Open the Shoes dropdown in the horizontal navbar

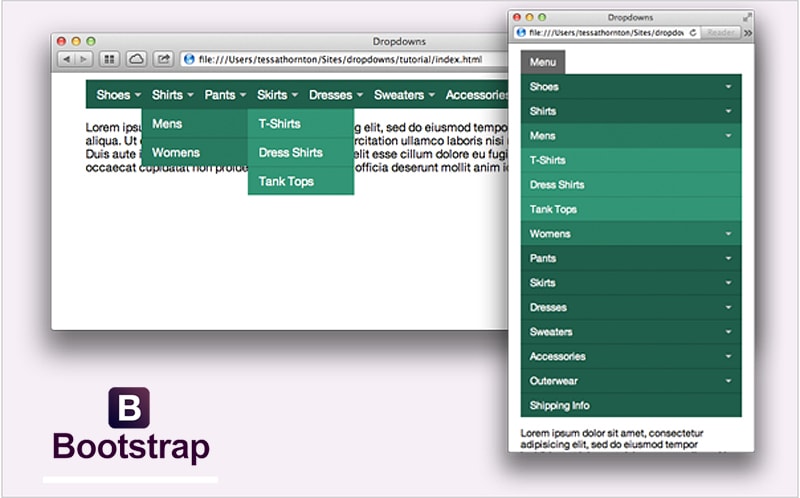coord(118,95)
